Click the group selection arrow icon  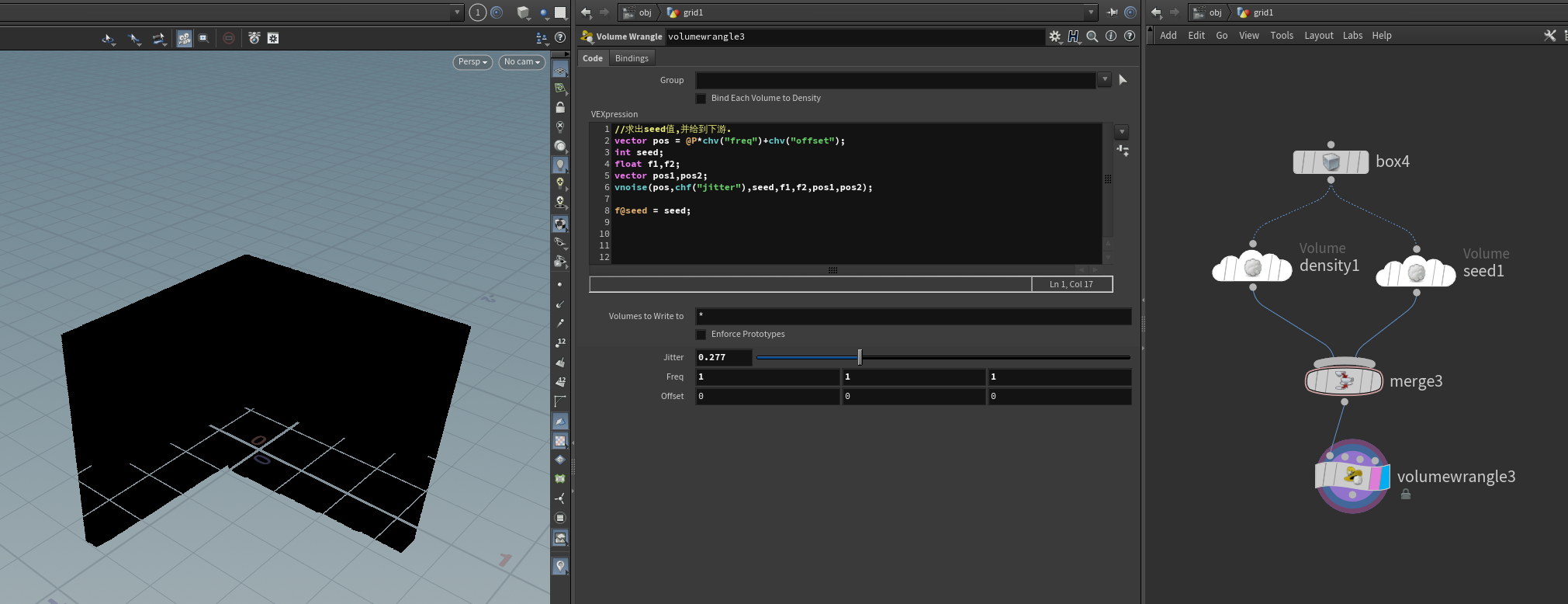tap(1123, 80)
